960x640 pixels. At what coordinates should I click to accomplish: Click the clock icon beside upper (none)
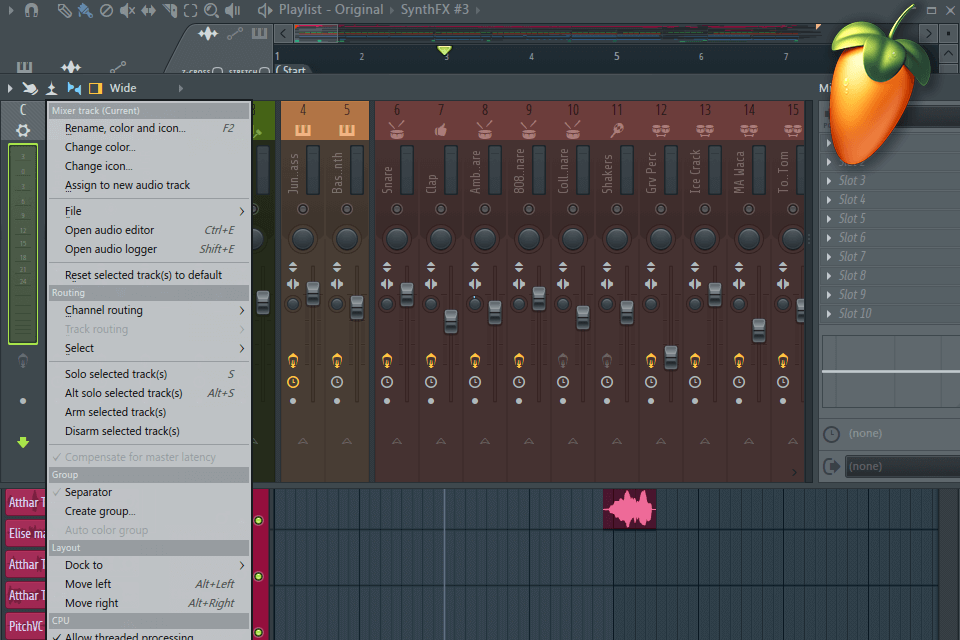(x=831, y=434)
